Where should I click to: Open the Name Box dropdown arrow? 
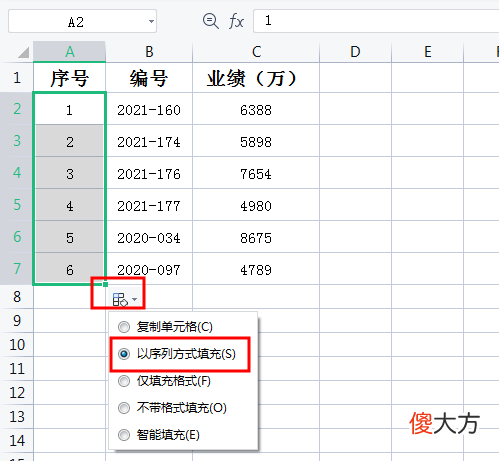pos(151,21)
